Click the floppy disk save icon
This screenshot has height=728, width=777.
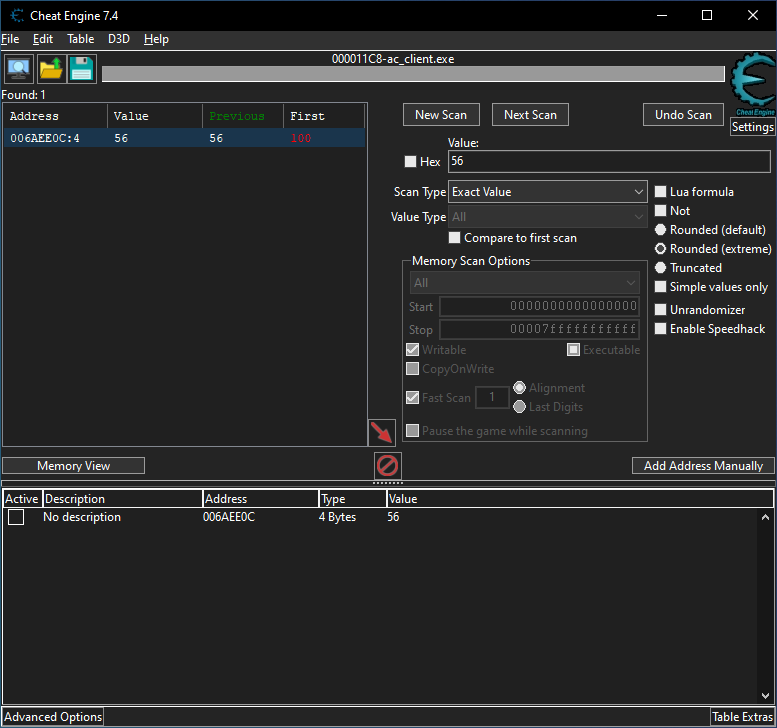click(81, 69)
